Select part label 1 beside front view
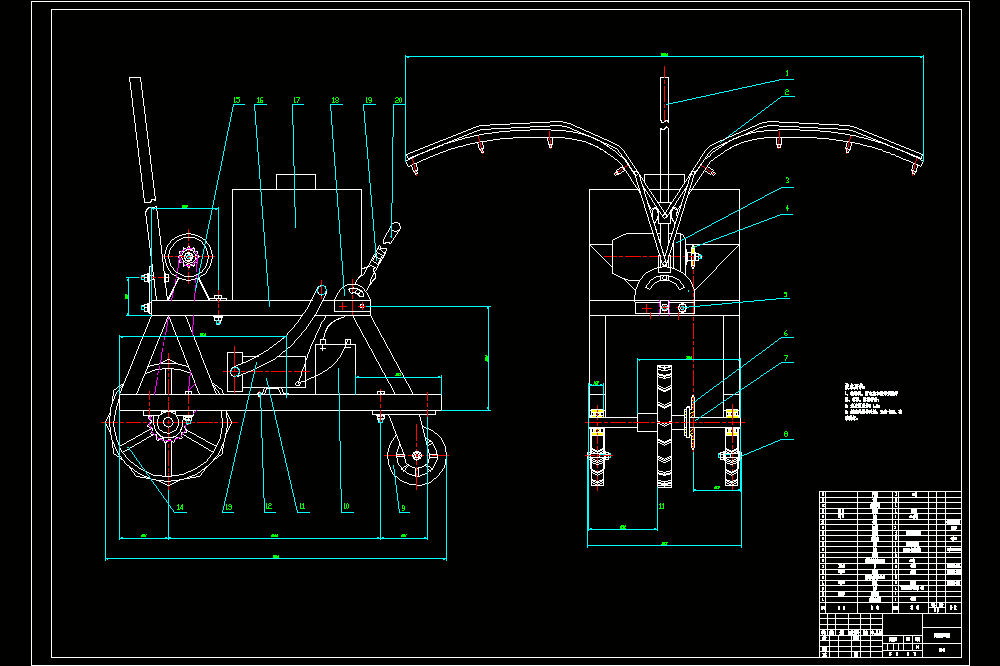This screenshot has width=1000, height=666. 787,73
